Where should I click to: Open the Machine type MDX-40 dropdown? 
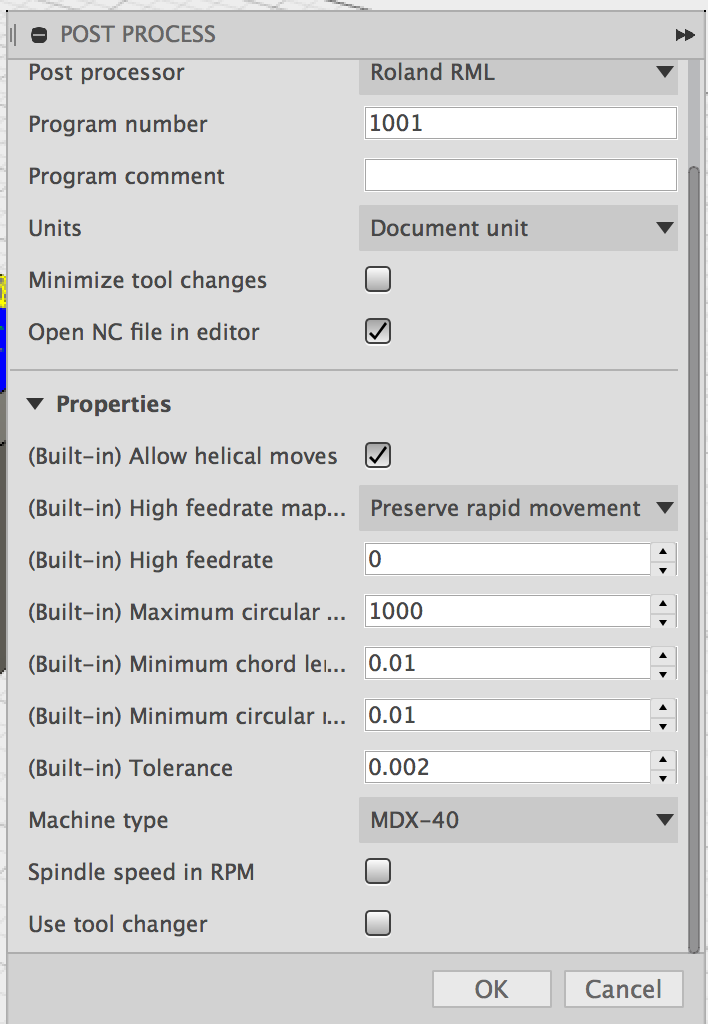518,821
